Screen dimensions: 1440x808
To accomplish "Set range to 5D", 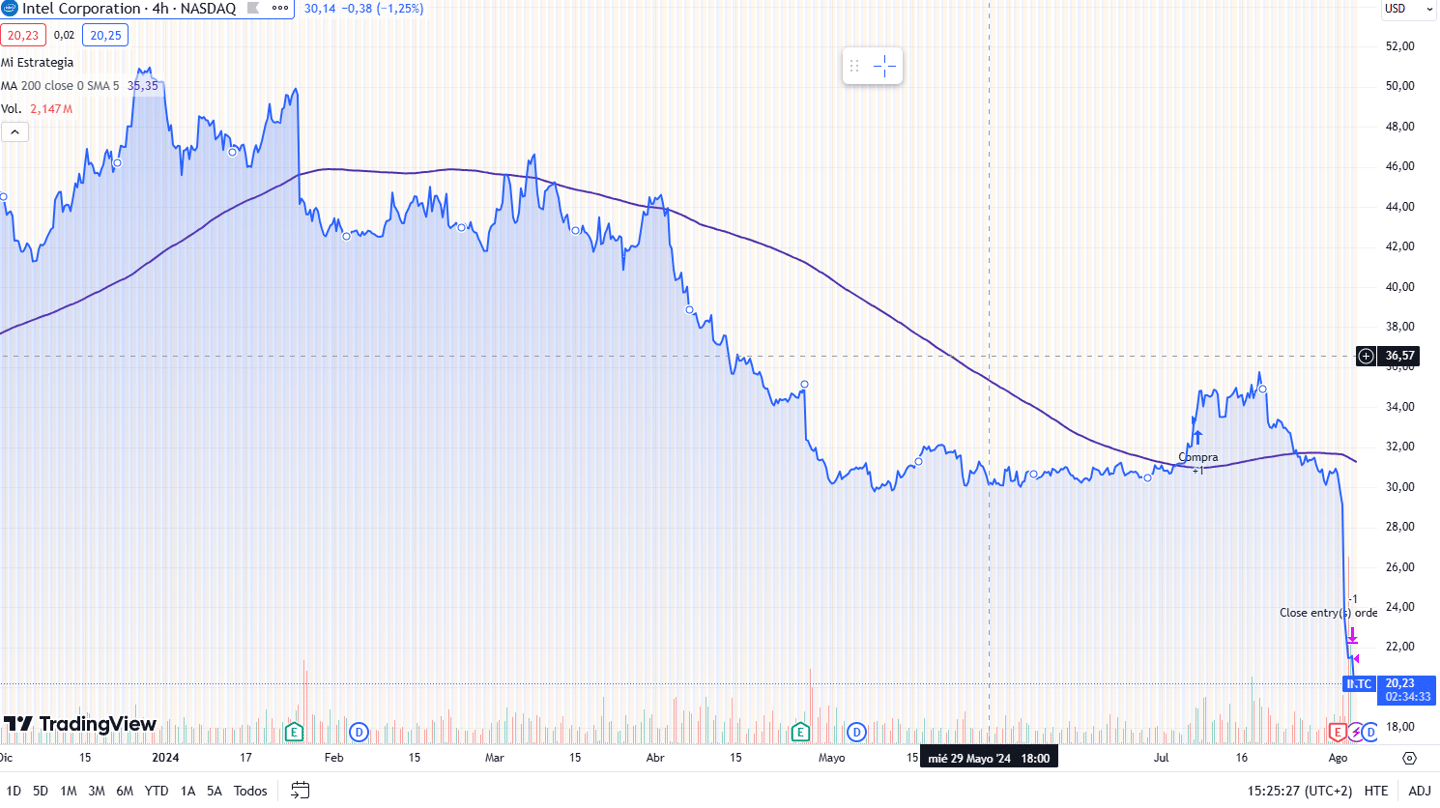I will (x=40, y=791).
